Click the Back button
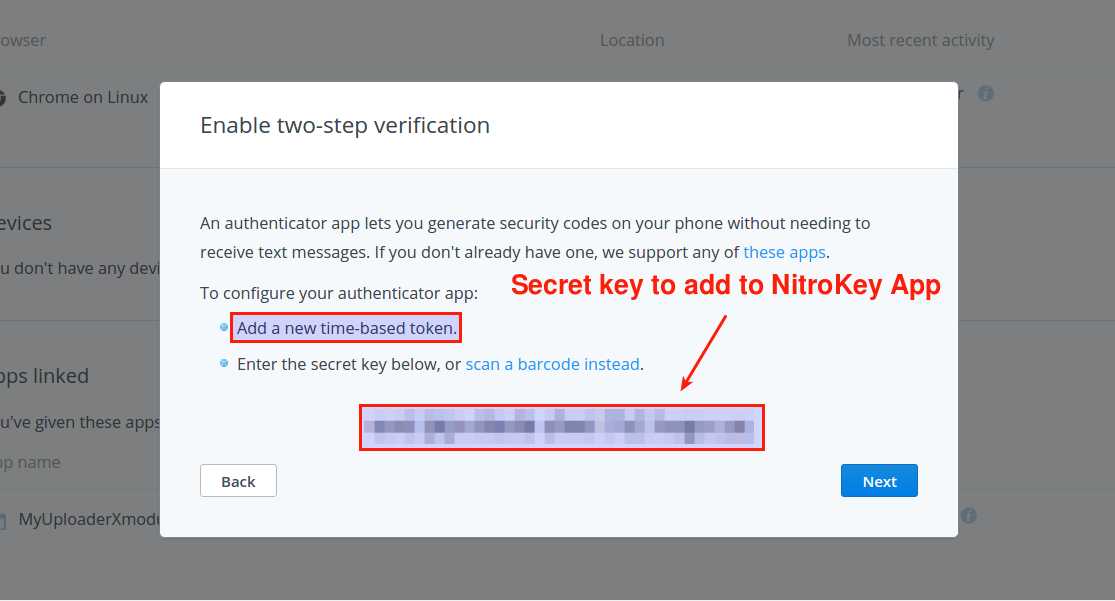Viewport: 1115px width, 601px height. pos(238,481)
